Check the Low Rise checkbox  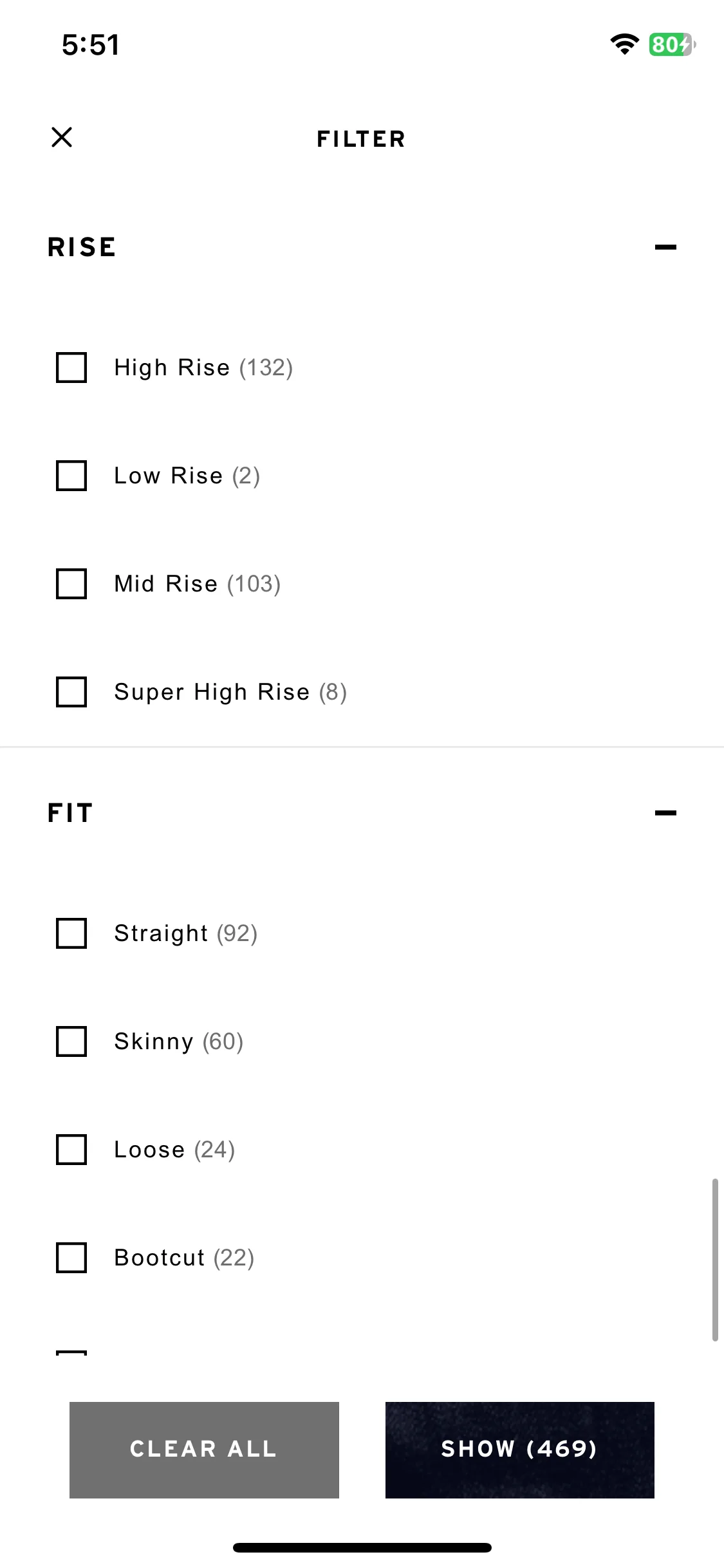[71, 476]
